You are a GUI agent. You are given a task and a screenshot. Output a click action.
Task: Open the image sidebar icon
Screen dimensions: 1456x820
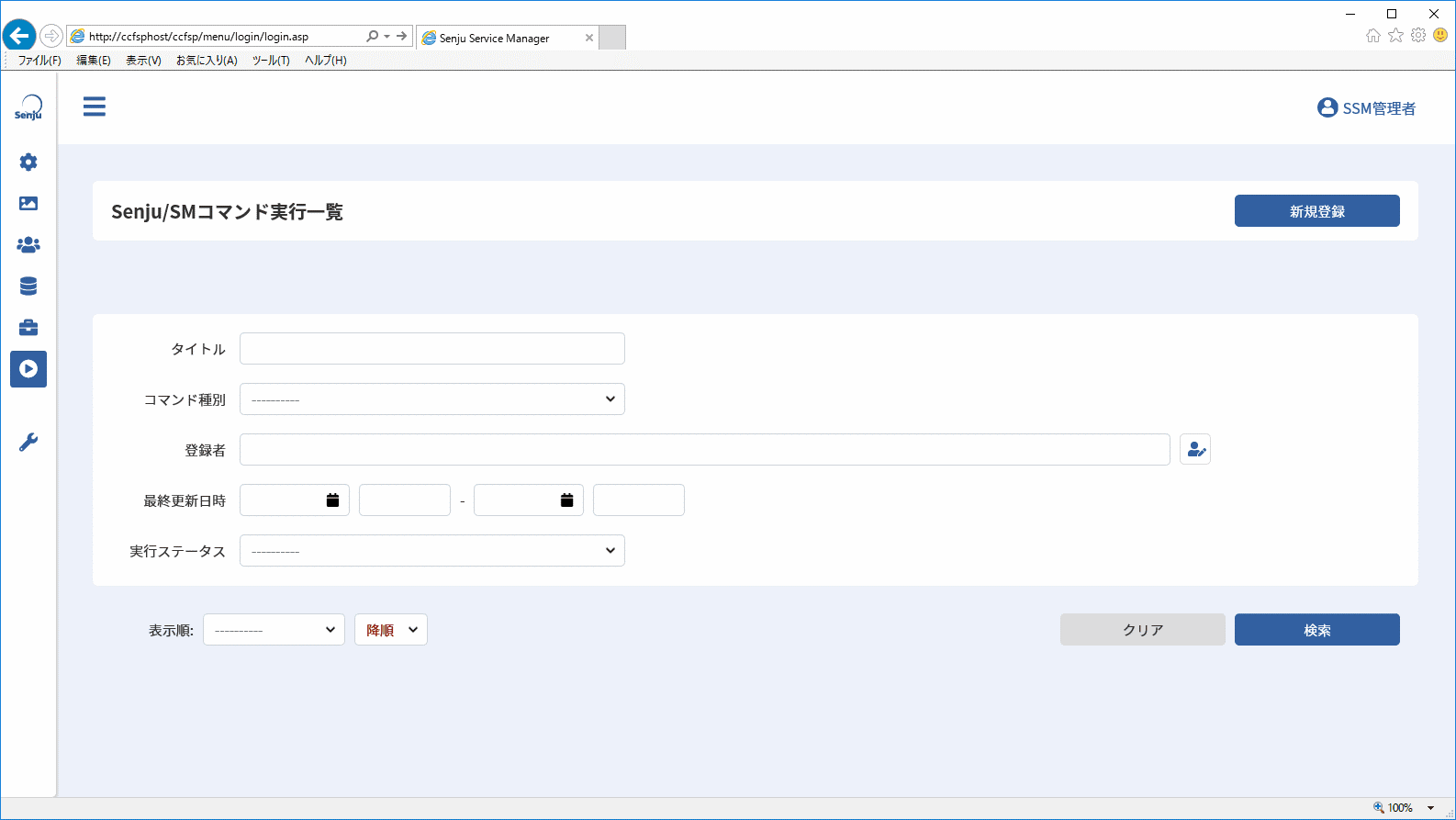pyautogui.click(x=28, y=204)
